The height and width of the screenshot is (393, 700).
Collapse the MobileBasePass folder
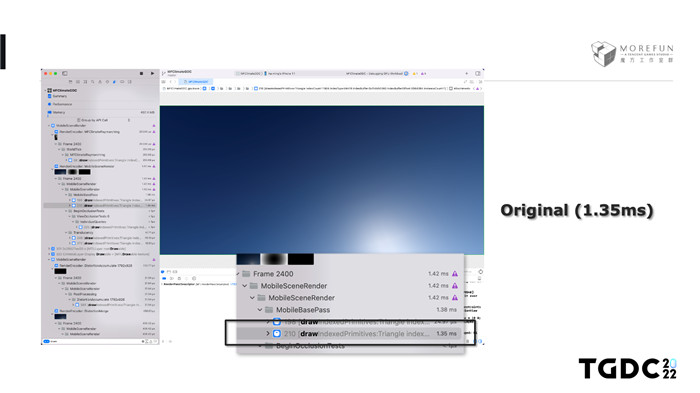pos(260,309)
